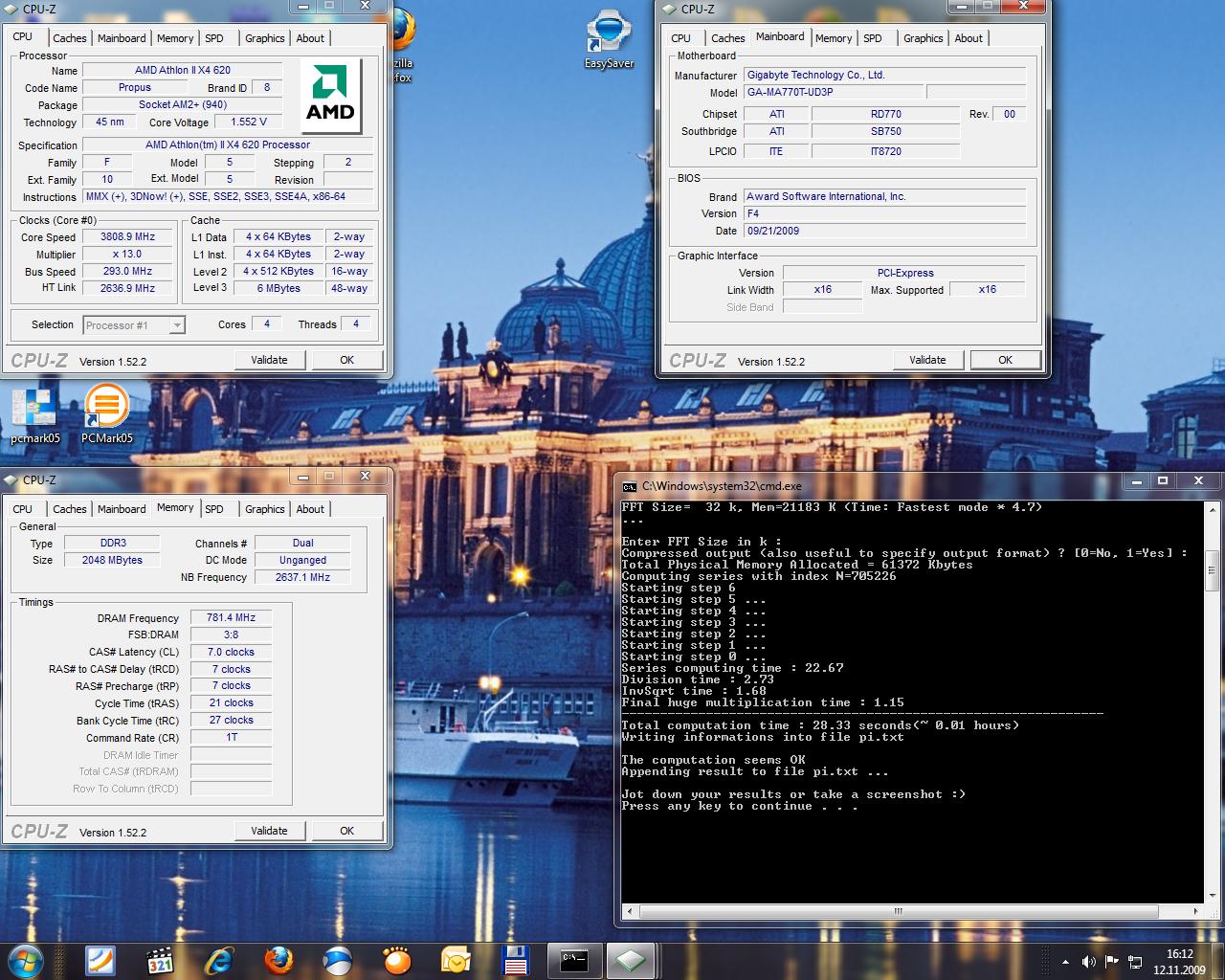The width and height of the screenshot is (1225, 980).
Task: Click Bus Speed value 293.0 MHz
Action: (x=127, y=271)
